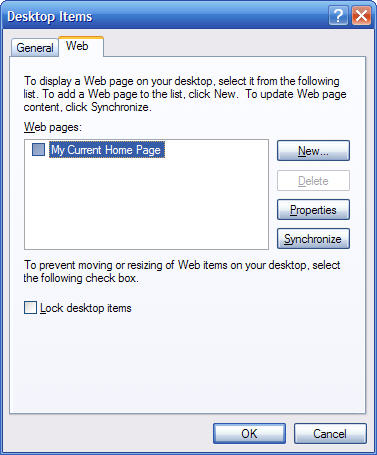The height and width of the screenshot is (455, 377).
Task: Click the Lock desktop items label text
Action: pyautogui.click(x=86, y=308)
